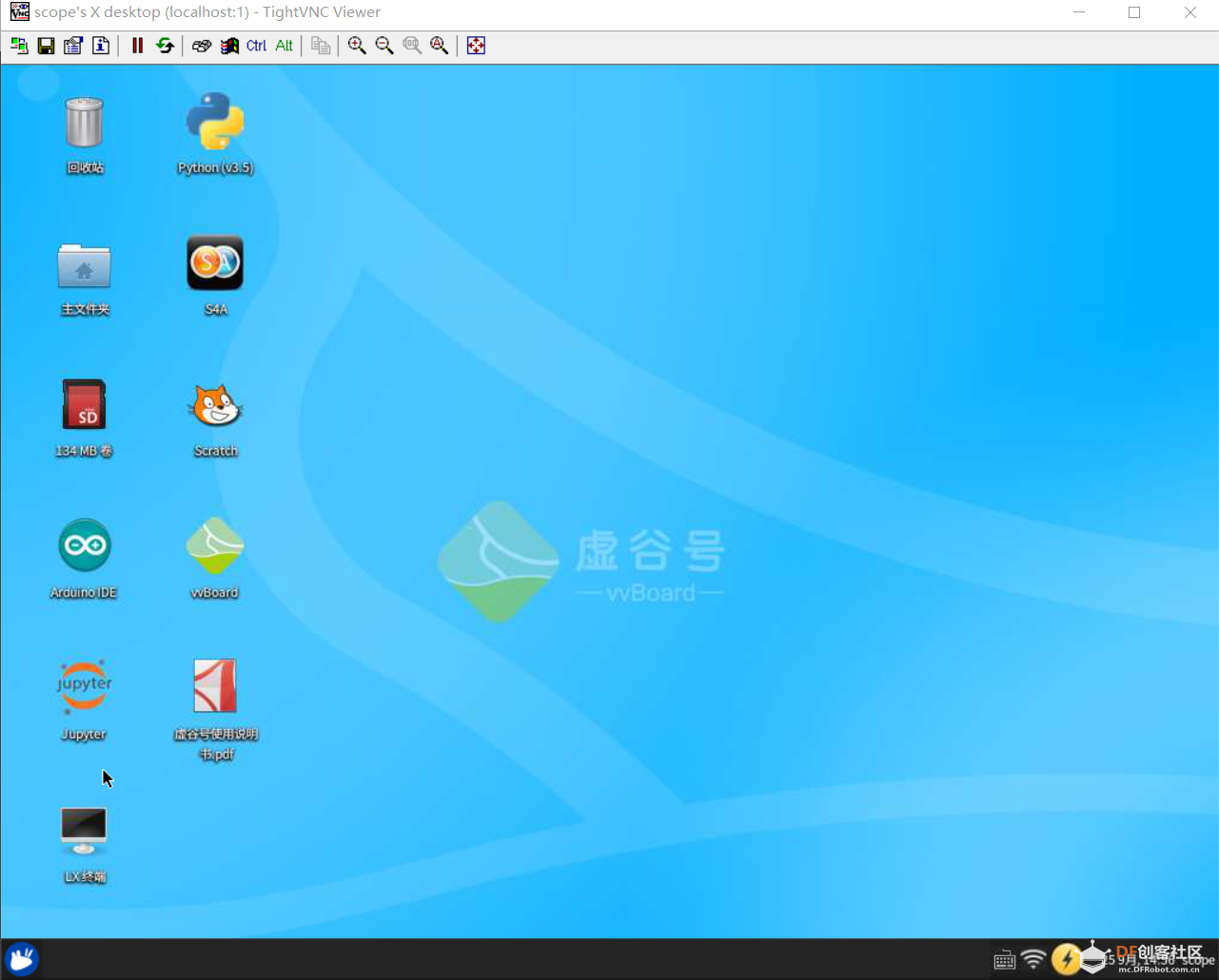Toggle the Ctrl key modifier button

(x=256, y=46)
